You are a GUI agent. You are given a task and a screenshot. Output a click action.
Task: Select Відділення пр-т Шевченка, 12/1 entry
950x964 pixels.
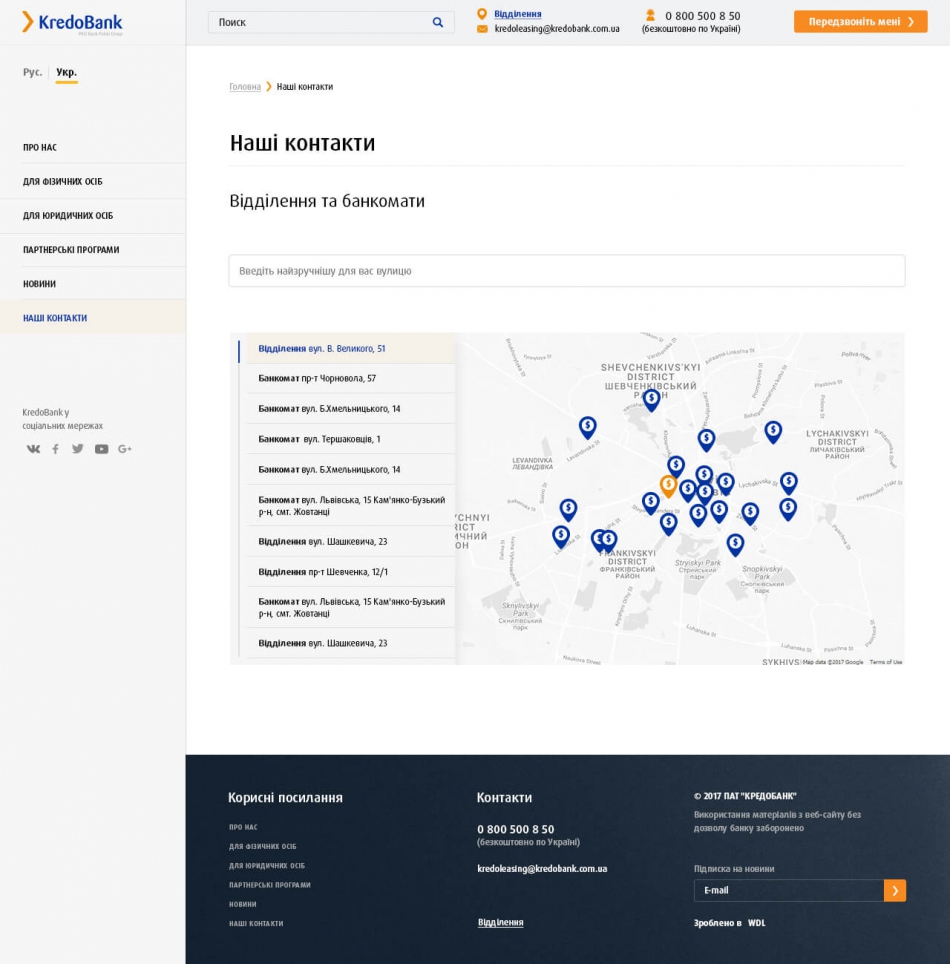(x=323, y=572)
